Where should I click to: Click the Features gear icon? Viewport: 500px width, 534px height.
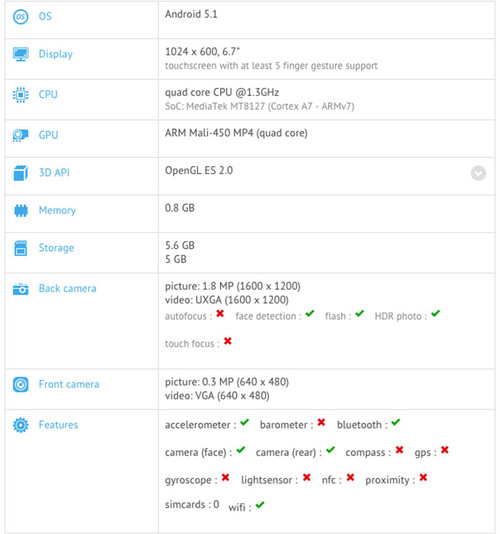(20, 425)
